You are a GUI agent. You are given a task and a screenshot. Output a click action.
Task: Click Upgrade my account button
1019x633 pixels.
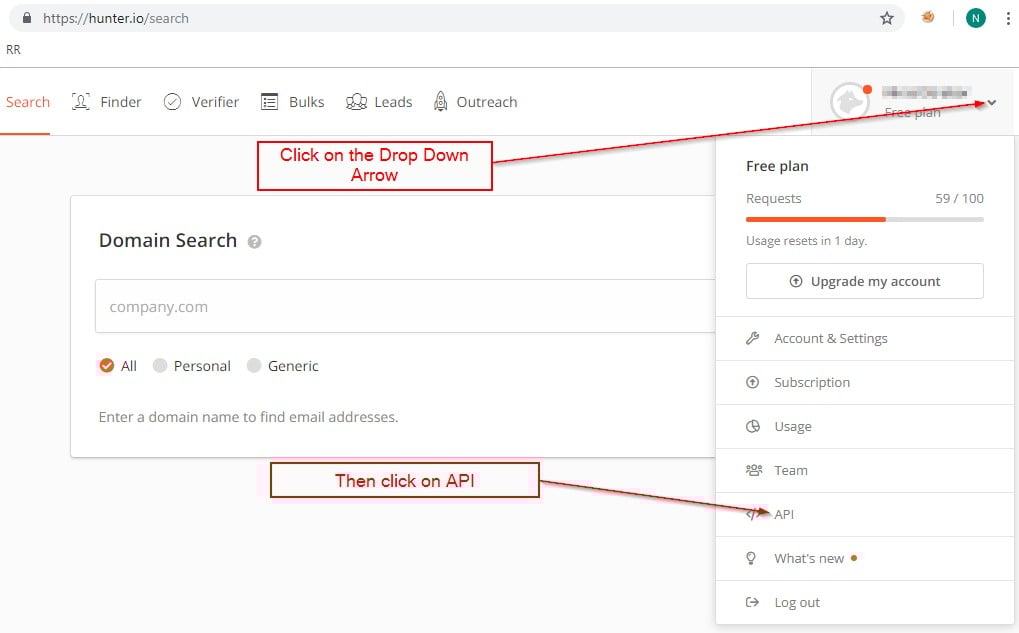tap(865, 281)
